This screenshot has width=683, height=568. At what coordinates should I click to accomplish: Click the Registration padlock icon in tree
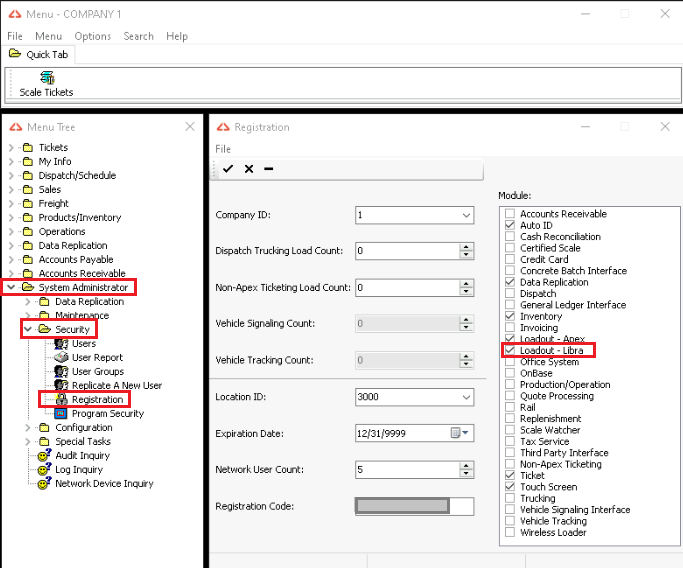coord(61,399)
